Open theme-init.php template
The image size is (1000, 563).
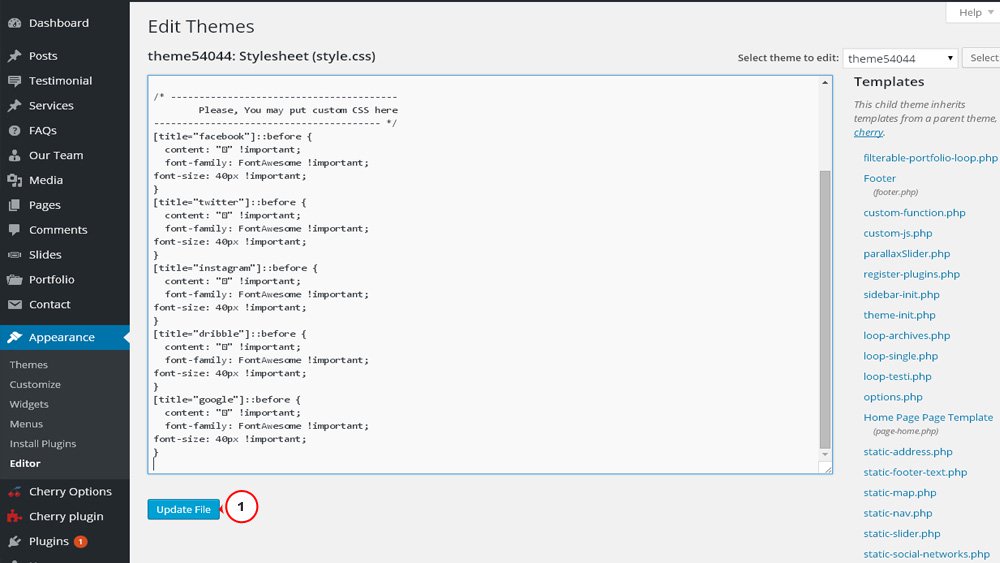pyautogui.click(x=899, y=315)
